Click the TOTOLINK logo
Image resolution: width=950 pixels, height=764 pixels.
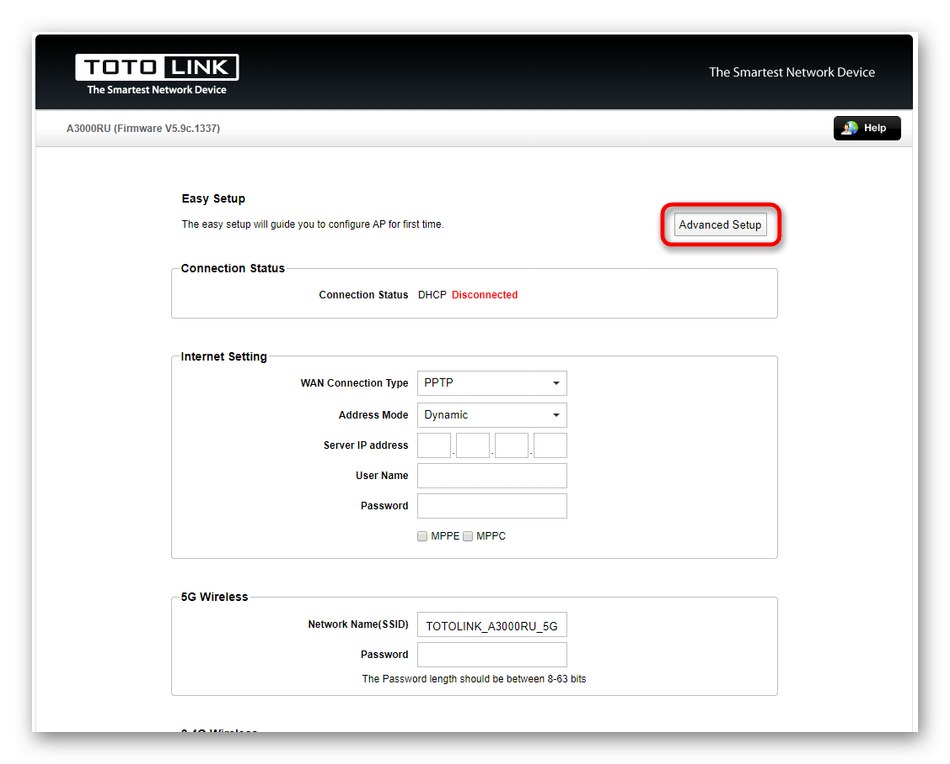tap(157, 75)
